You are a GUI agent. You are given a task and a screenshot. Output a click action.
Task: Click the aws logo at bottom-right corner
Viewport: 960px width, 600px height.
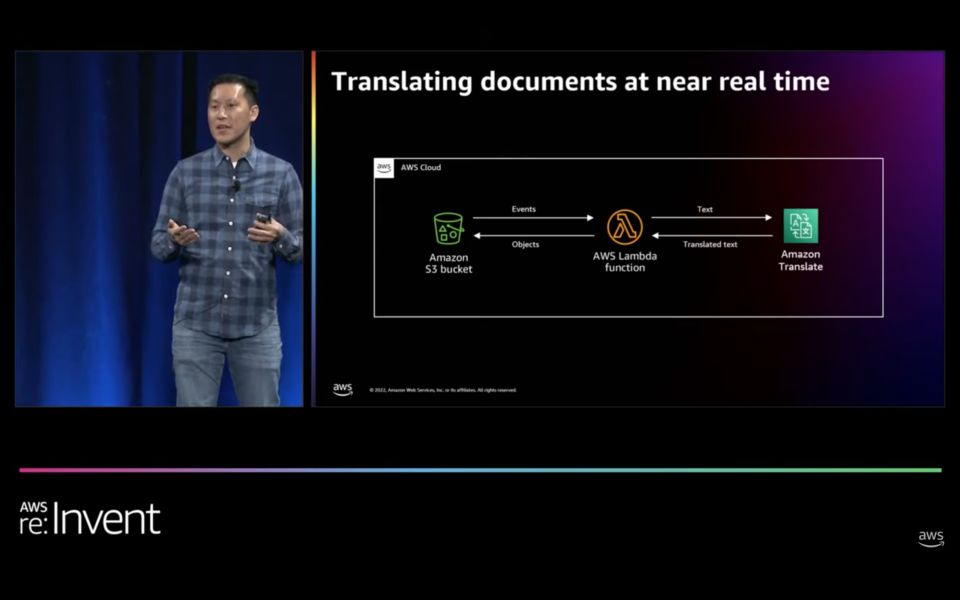point(930,539)
